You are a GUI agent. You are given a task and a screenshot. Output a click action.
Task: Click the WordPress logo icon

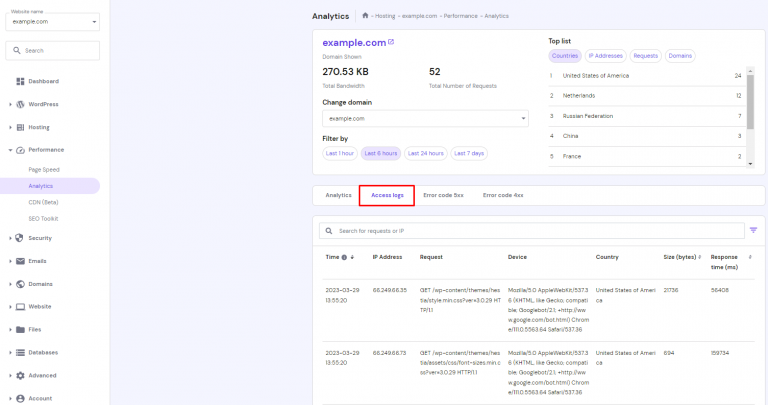[20, 104]
